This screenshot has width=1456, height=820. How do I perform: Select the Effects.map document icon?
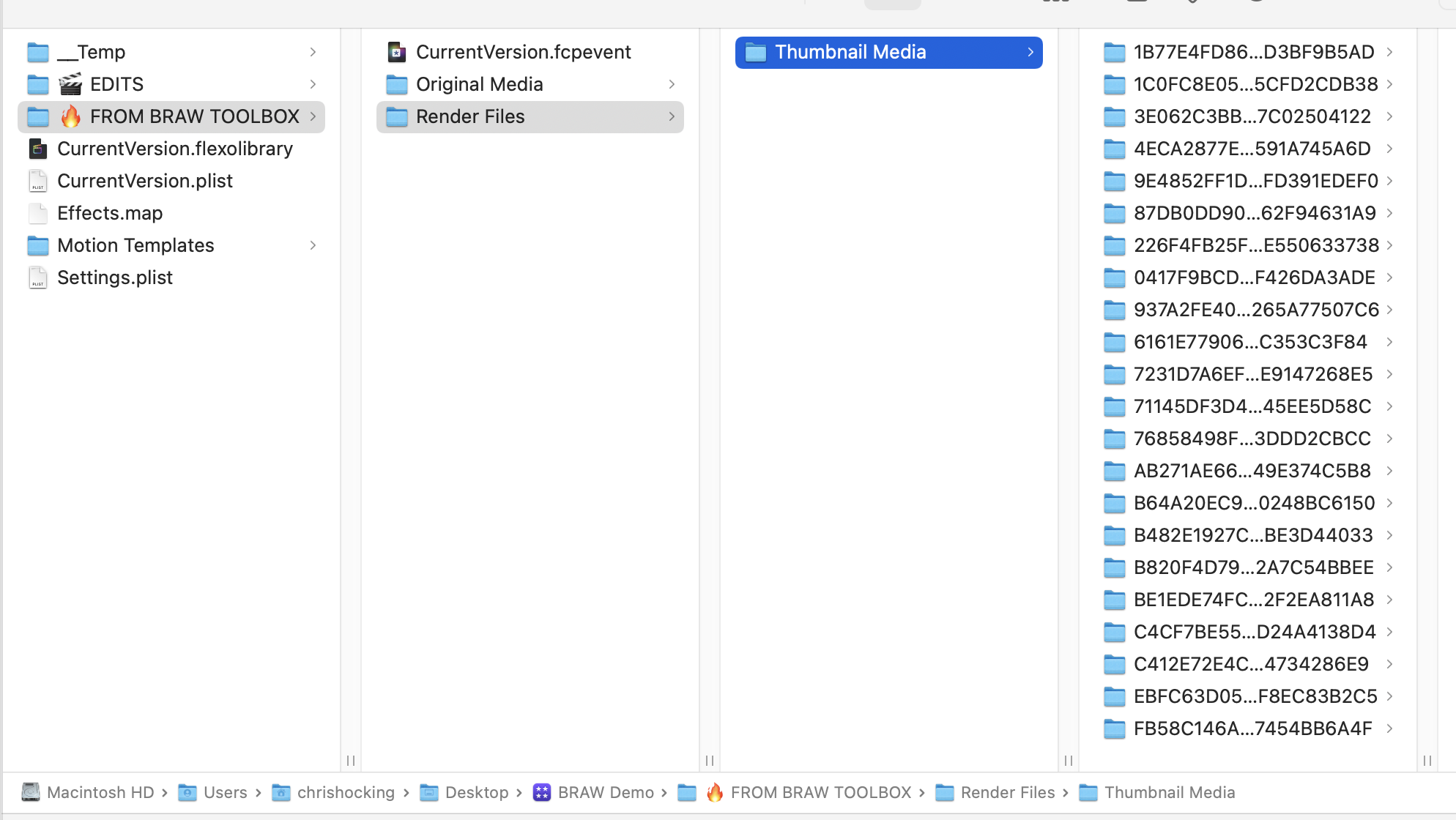point(38,213)
